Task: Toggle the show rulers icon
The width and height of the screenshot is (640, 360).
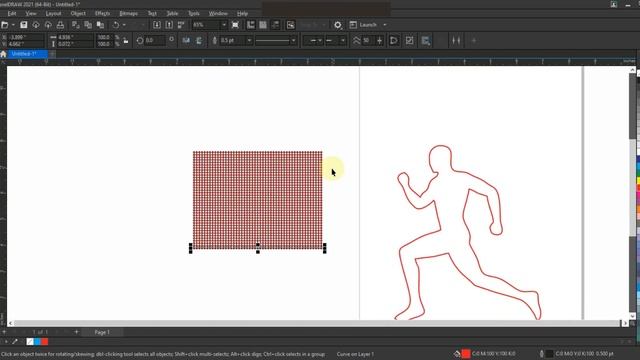Action: 251,25
